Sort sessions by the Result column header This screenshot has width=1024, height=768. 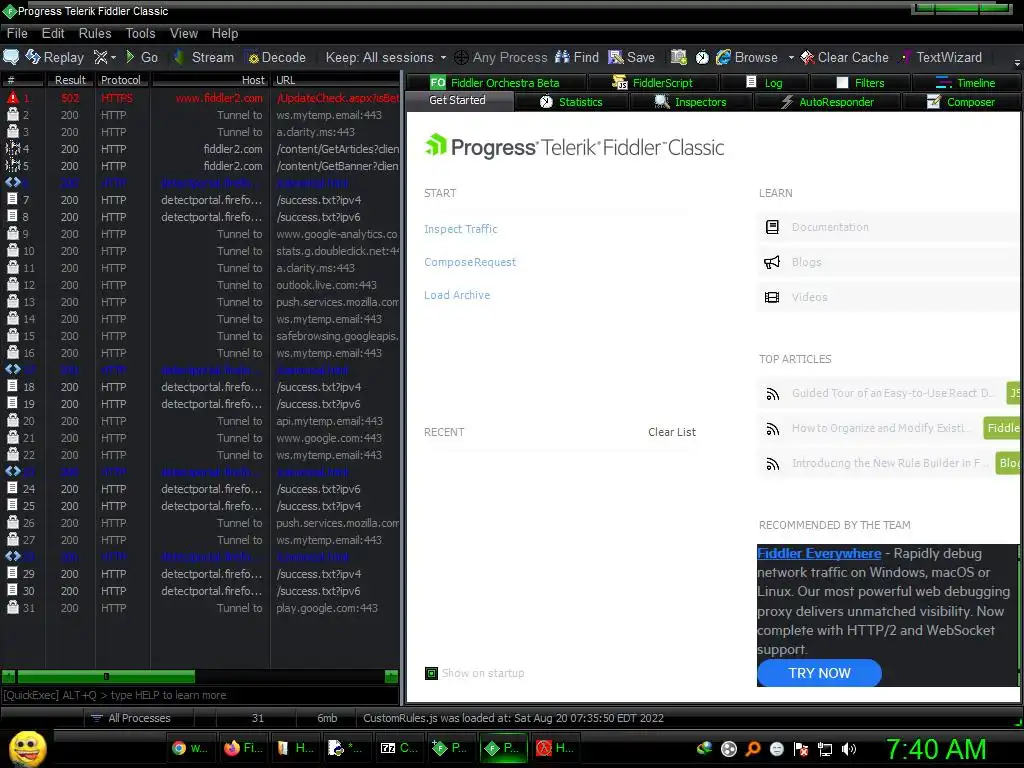click(70, 80)
